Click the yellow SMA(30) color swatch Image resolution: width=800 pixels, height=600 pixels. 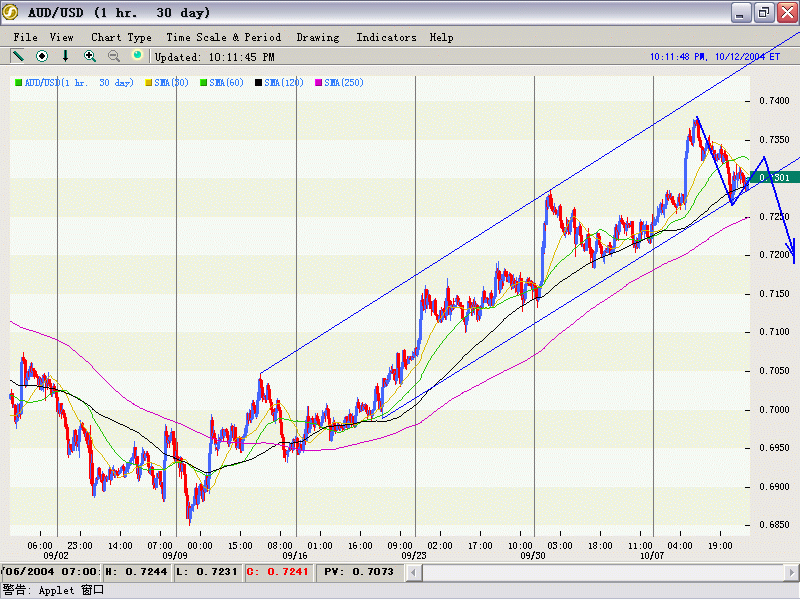(x=149, y=82)
